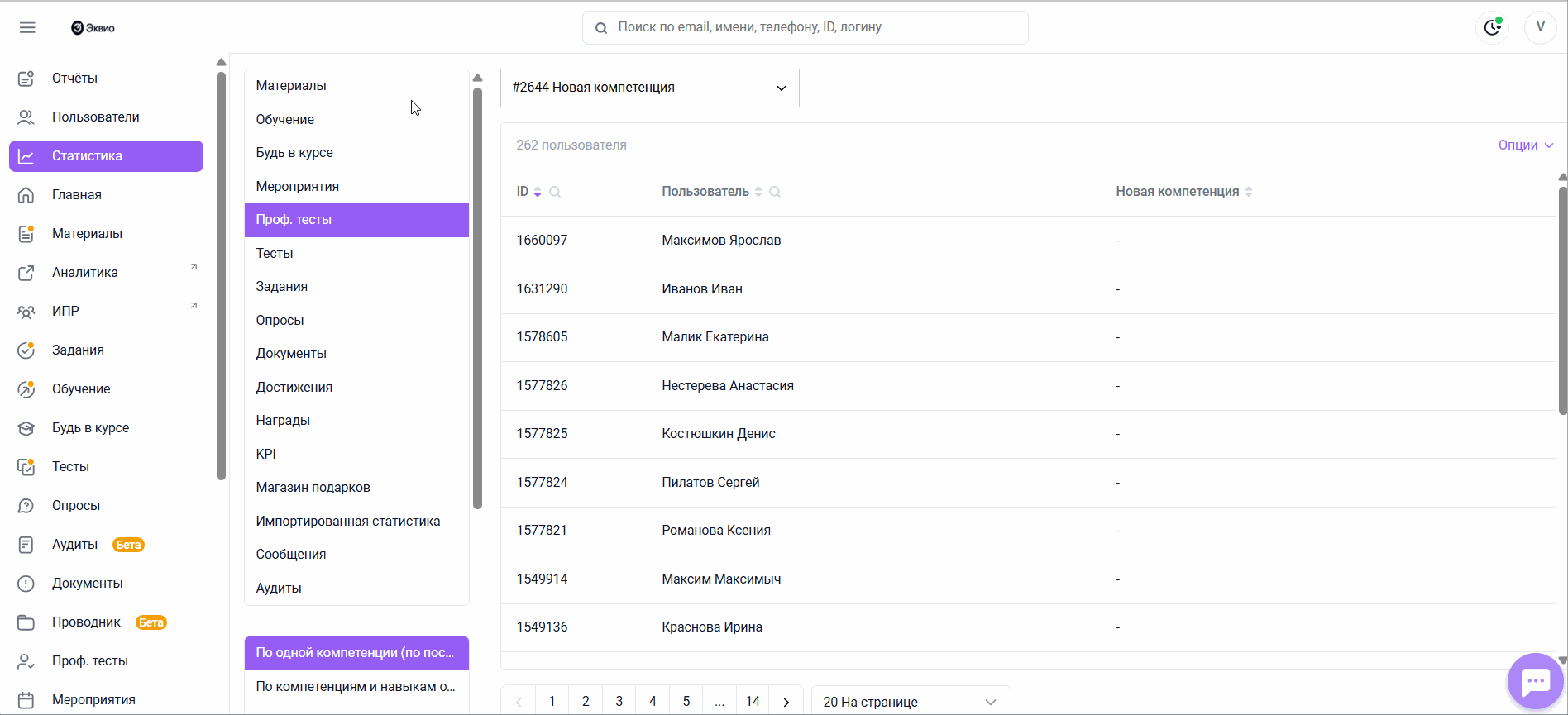Click the next page arrow

tap(786, 702)
